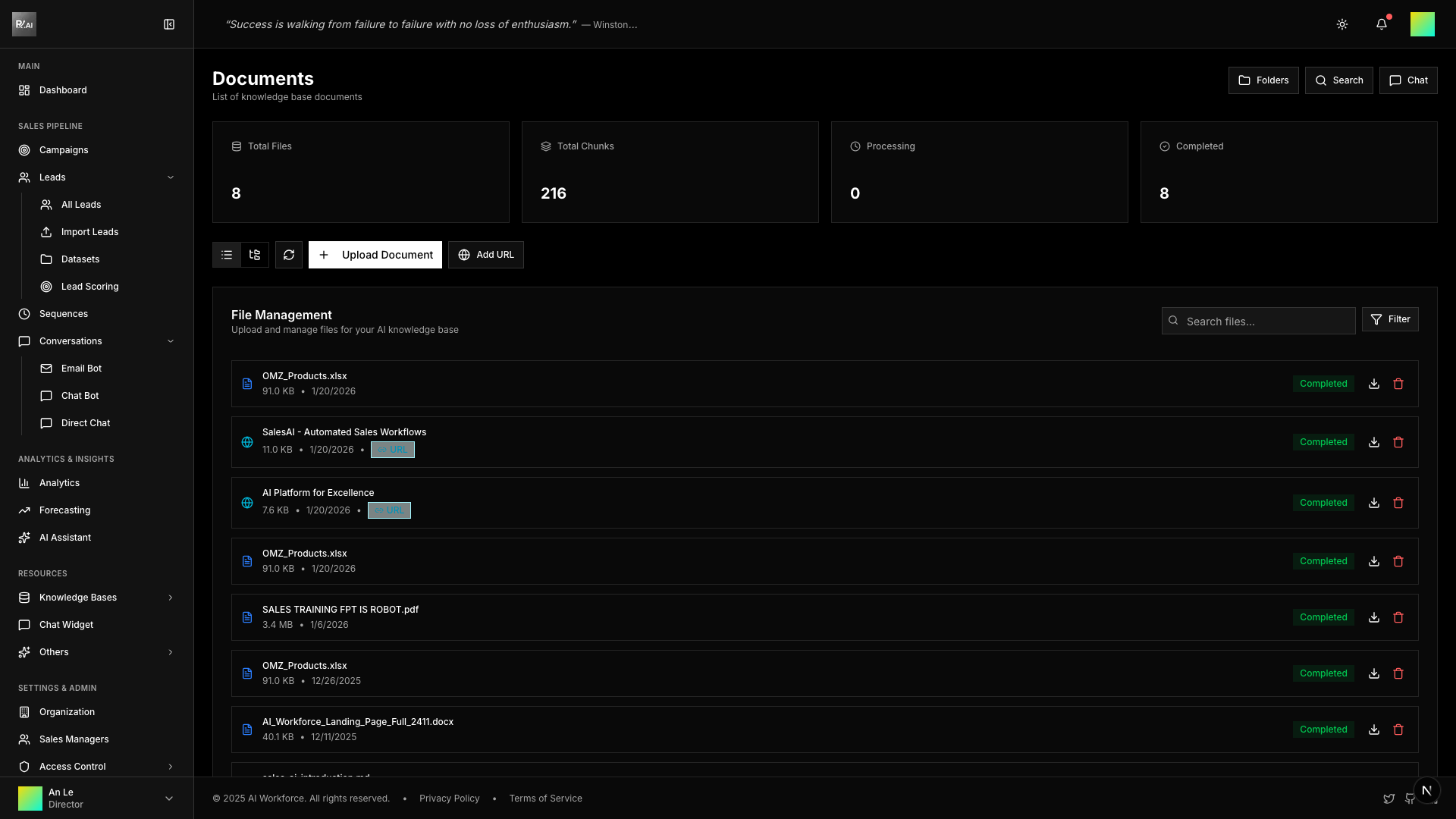The height and width of the screenshot is (819, 1456).
Task: Expand the Knowledge Bases menu
Action: [171, 598]
